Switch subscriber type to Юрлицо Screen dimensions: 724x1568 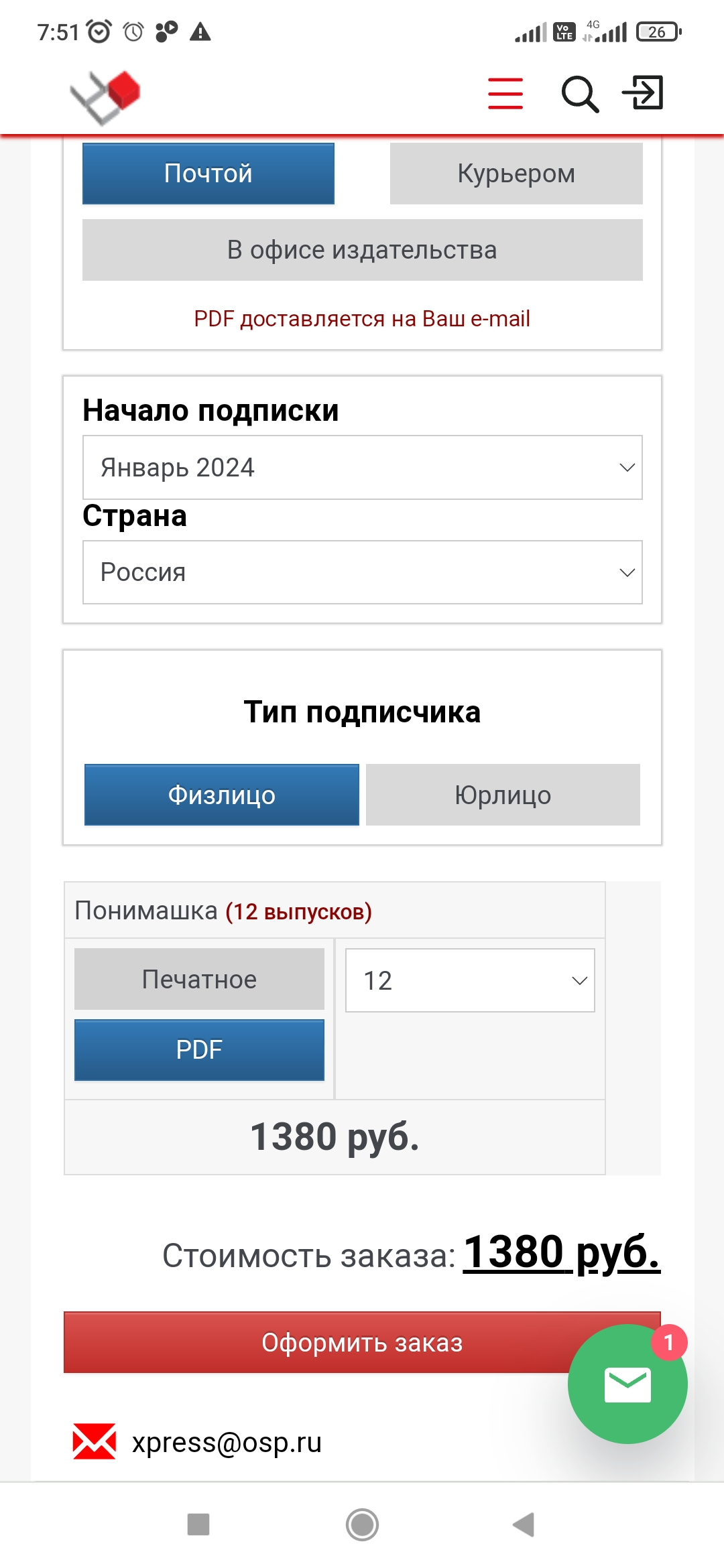click(503, 795)
